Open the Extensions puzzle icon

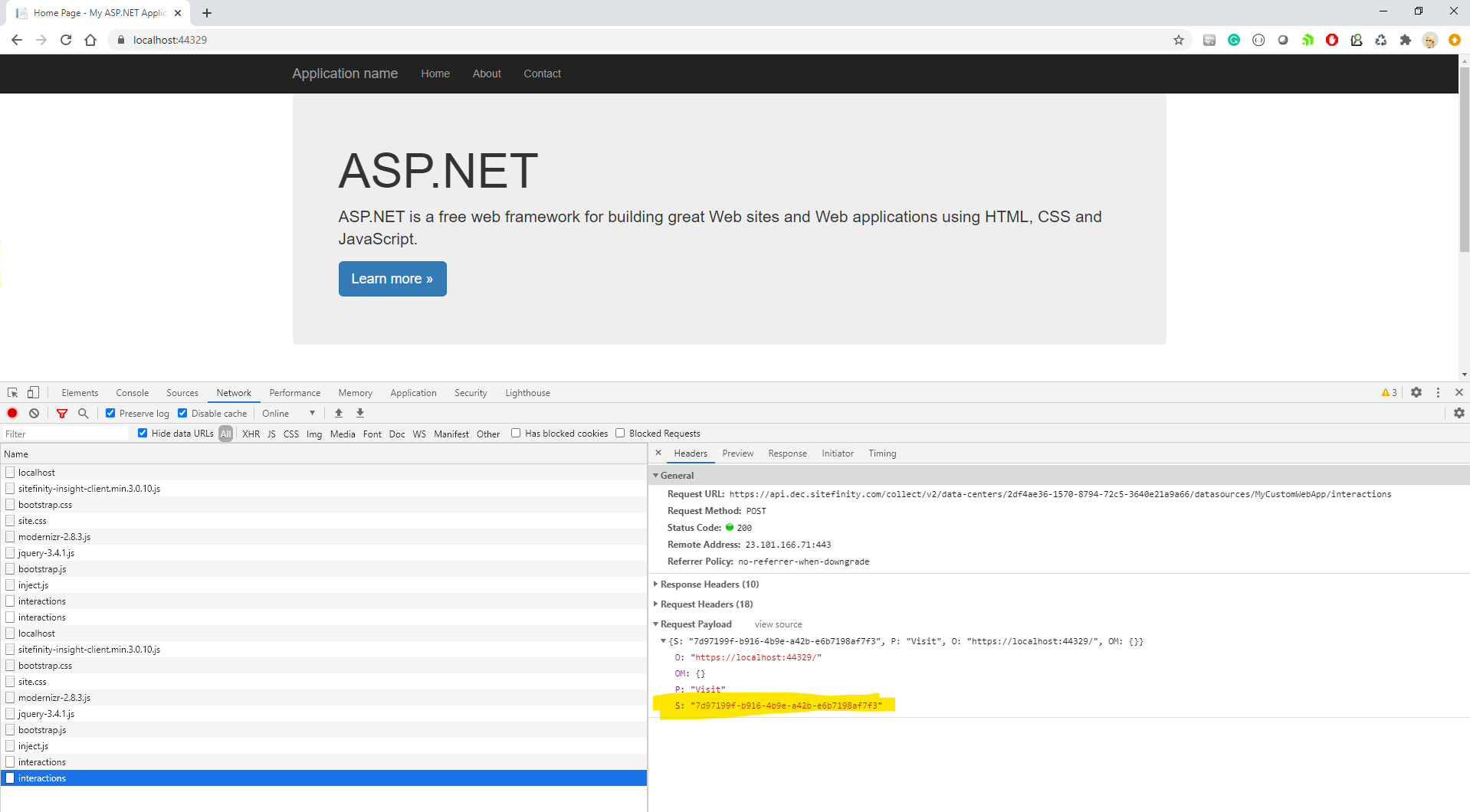tap(1406, 40)
